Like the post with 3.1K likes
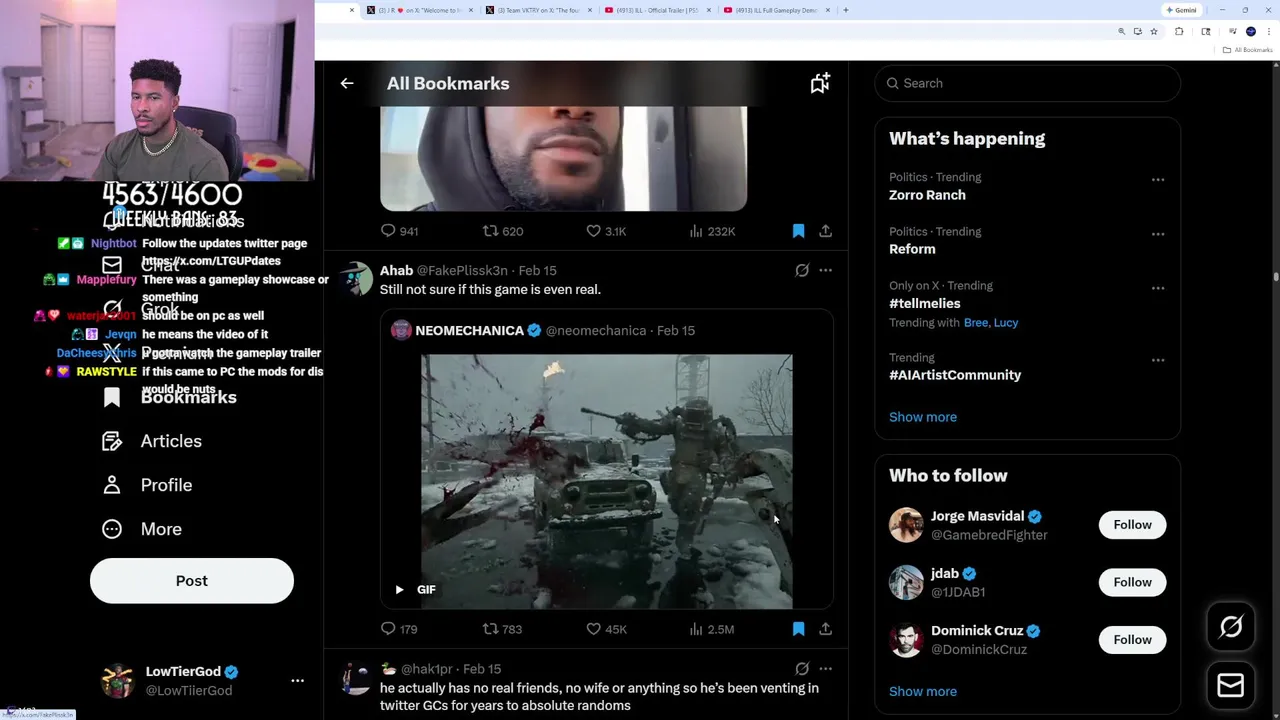Screen dimensions: 1280x720 click(x=606, y=231)
